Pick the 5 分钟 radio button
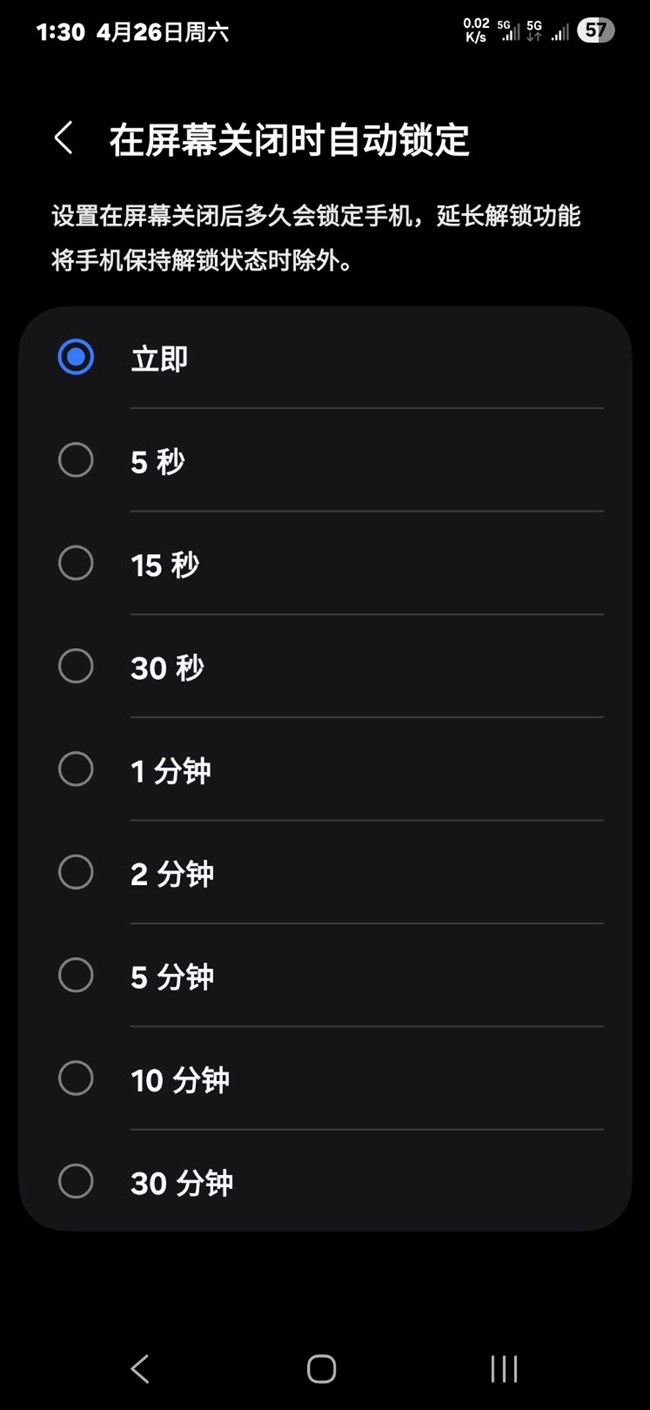Image resolution: width=650 pixels, height=1410 pixels. 76,976
